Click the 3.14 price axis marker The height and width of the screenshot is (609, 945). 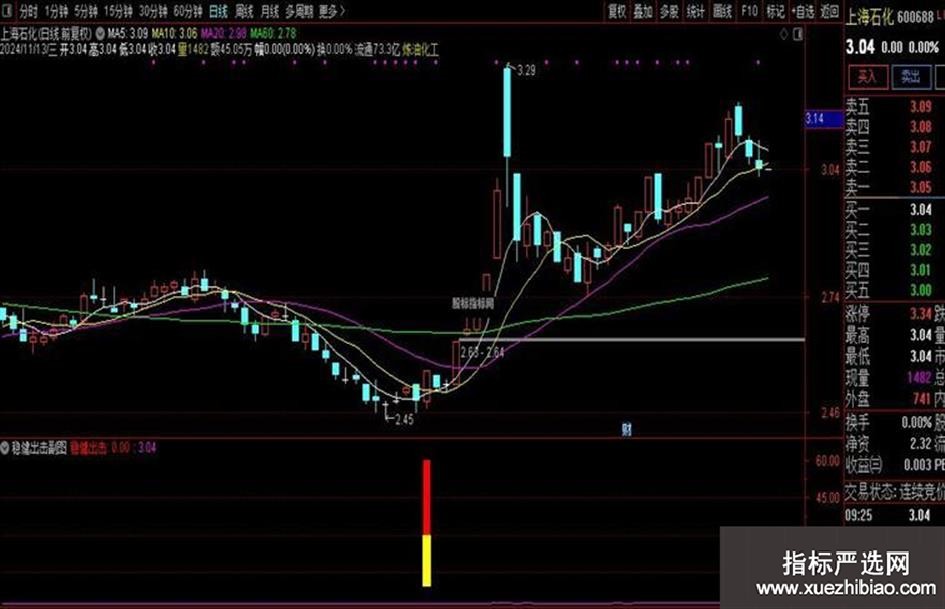point(824,119)
